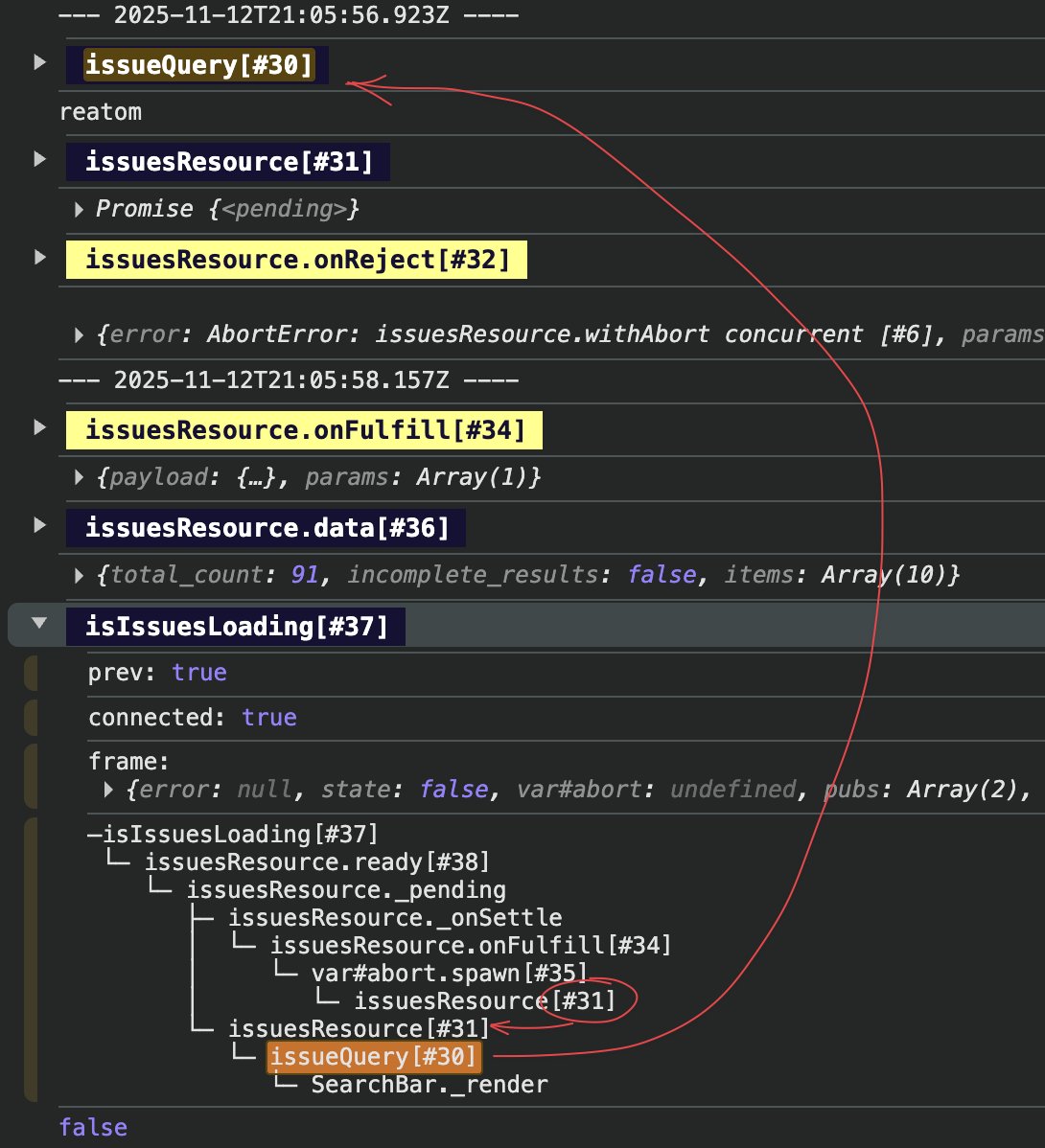The height and width of the screenshot is (1148, 1045).
Task: Click the 'frame:' label
Action: pyautogui.click(x=128, y=762)
